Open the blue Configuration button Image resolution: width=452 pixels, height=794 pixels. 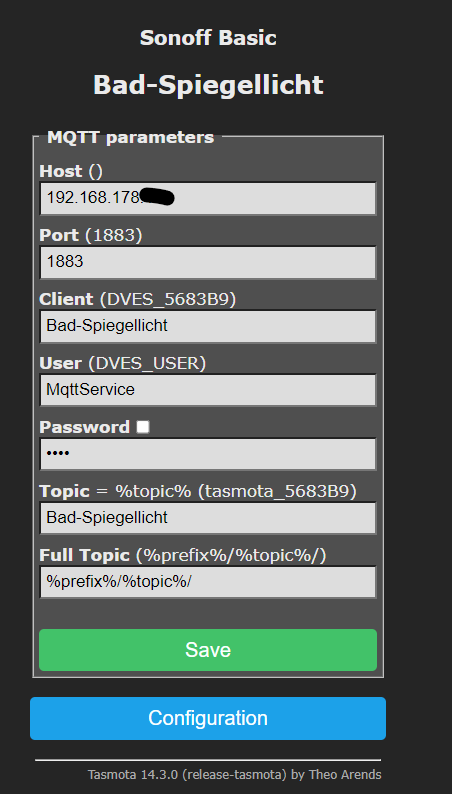(x=208, y=718)
